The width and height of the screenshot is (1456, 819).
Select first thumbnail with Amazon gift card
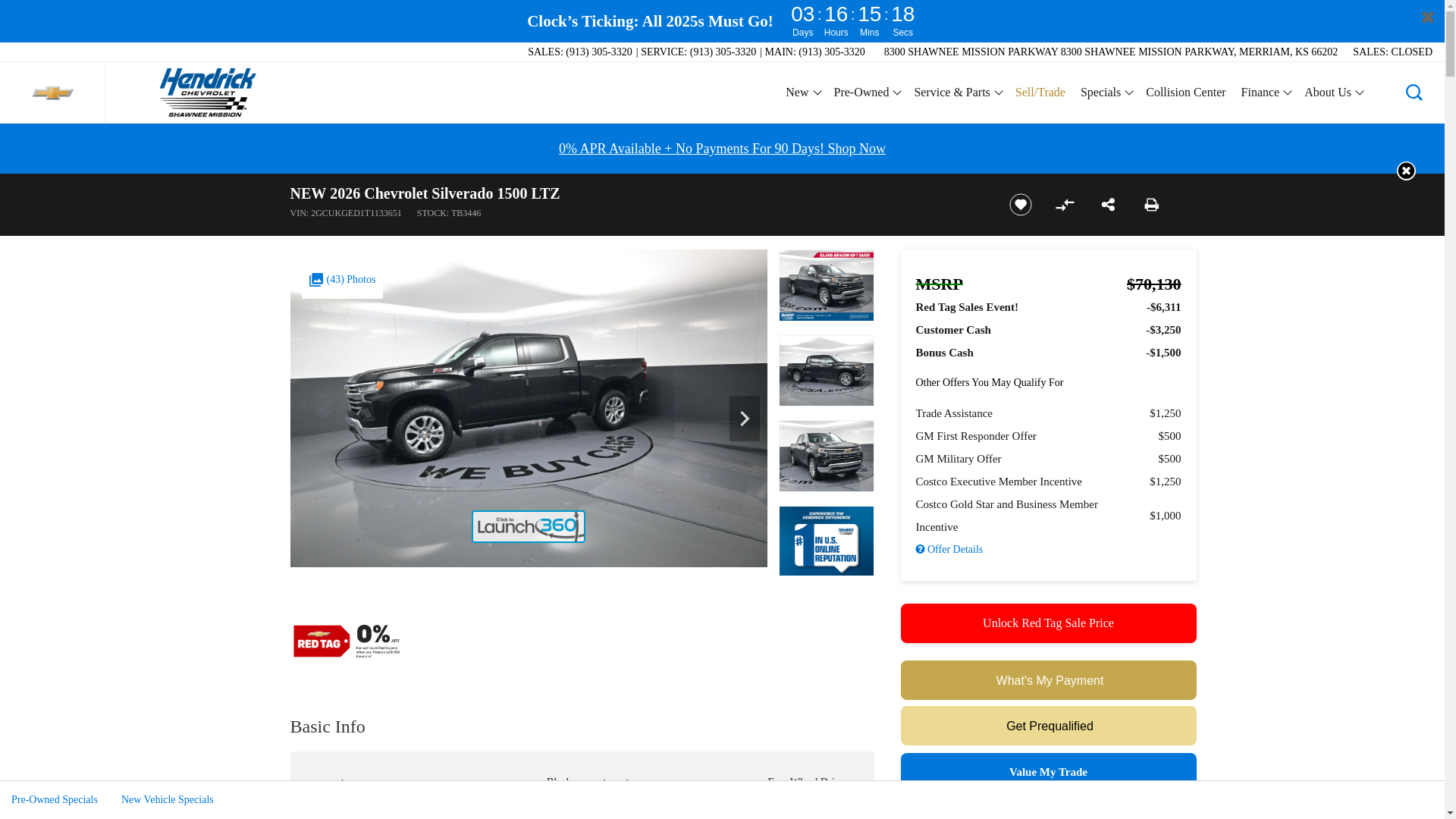(x=826, y=285)
